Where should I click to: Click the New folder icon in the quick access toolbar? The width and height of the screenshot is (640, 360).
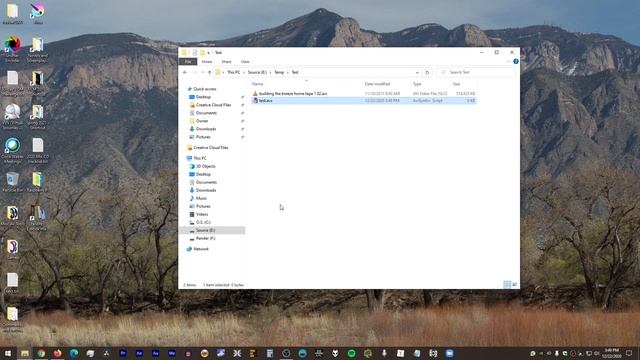click(202, 53)
